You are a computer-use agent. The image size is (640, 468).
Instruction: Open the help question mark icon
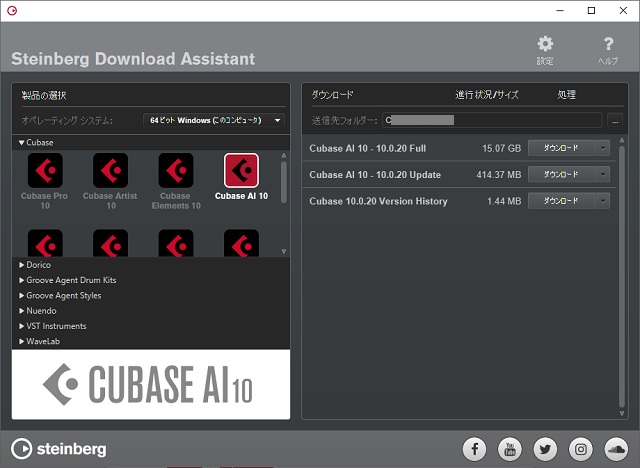pos(608,44)
